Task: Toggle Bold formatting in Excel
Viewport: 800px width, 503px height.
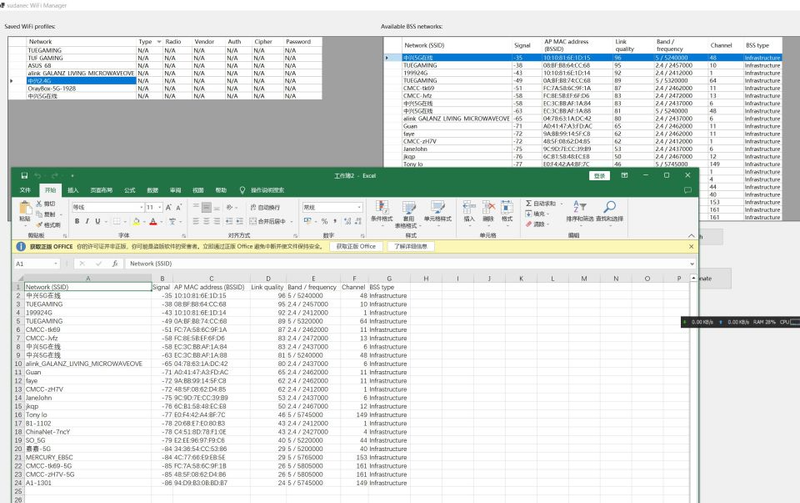Action: click(x=77, y=221)
